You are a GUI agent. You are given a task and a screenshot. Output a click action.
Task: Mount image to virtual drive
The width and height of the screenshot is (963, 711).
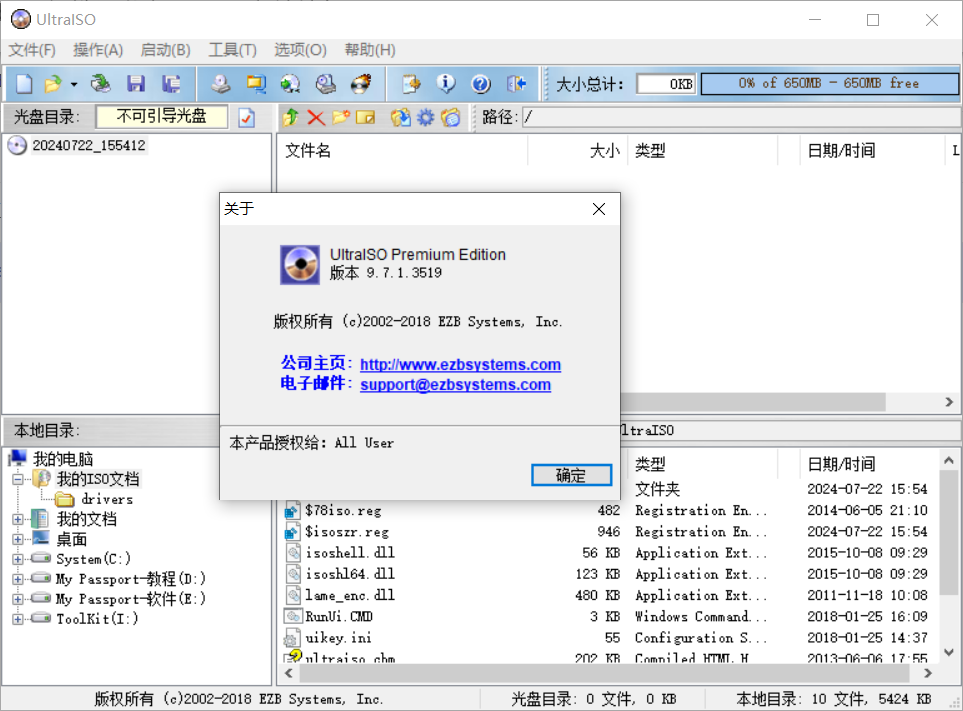pyautogui.click(x=288, y=83)
